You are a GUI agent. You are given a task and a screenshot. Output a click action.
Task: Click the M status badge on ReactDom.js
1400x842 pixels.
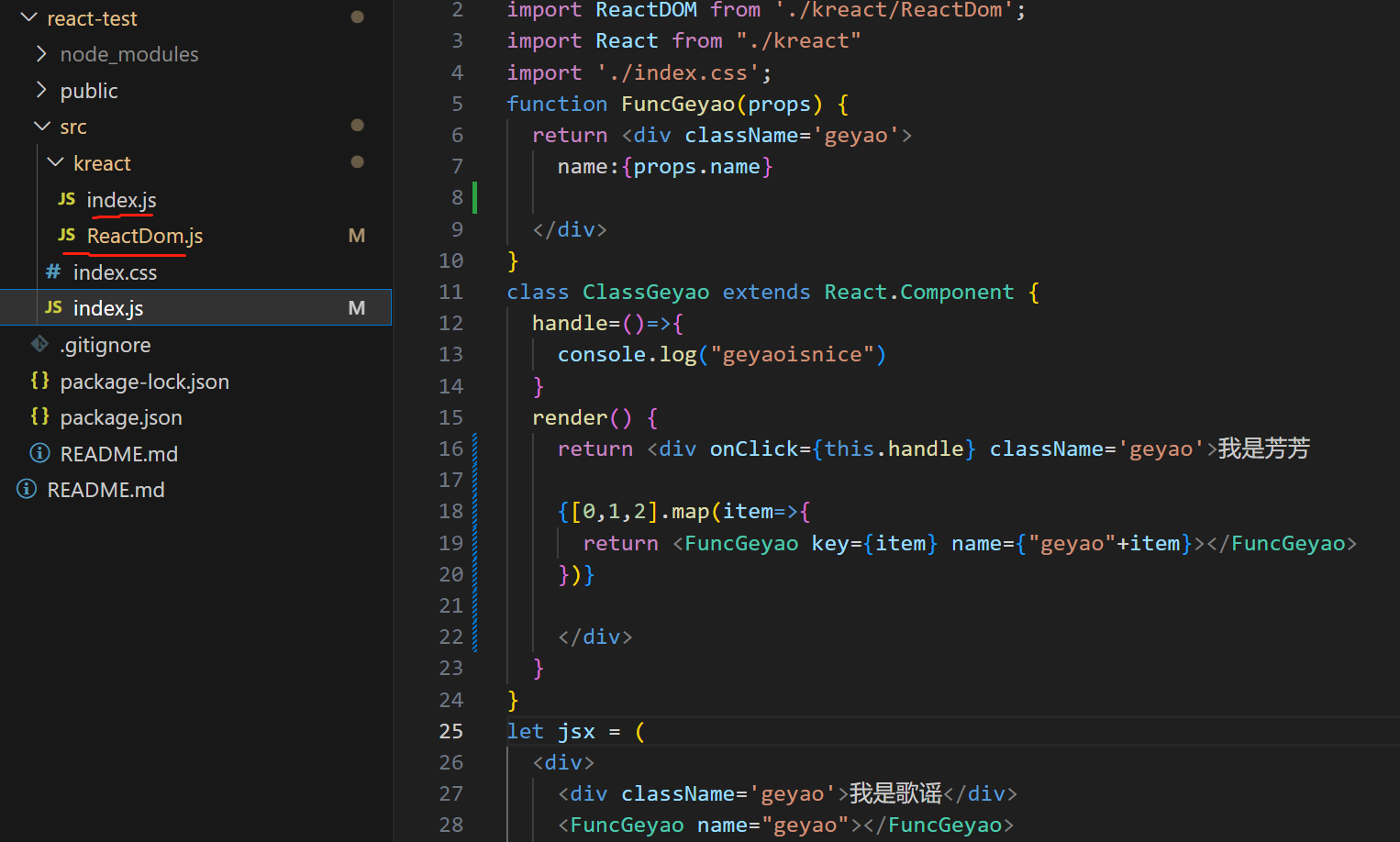tap(357, 236)
